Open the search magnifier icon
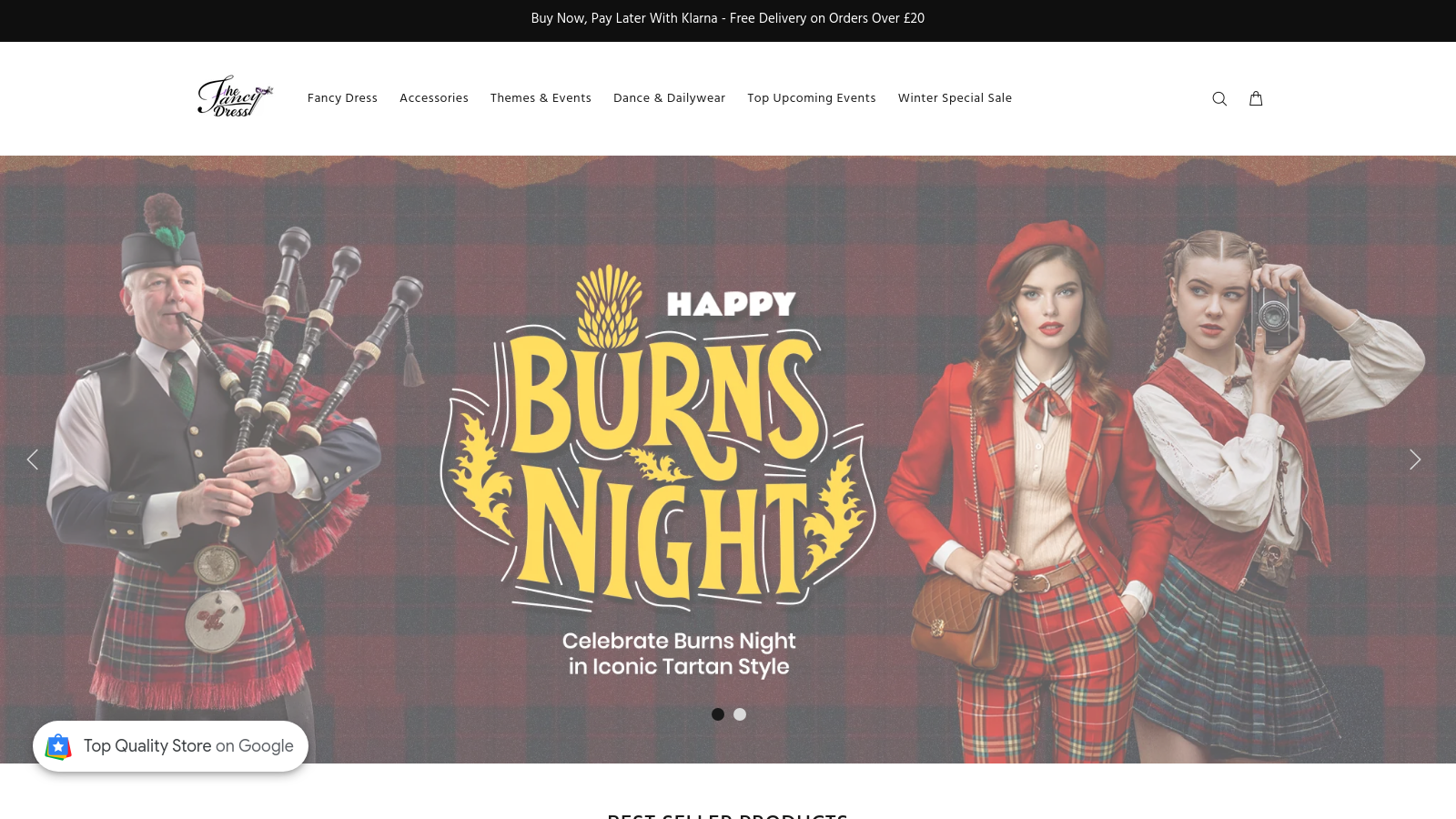 pos(1219,98)
